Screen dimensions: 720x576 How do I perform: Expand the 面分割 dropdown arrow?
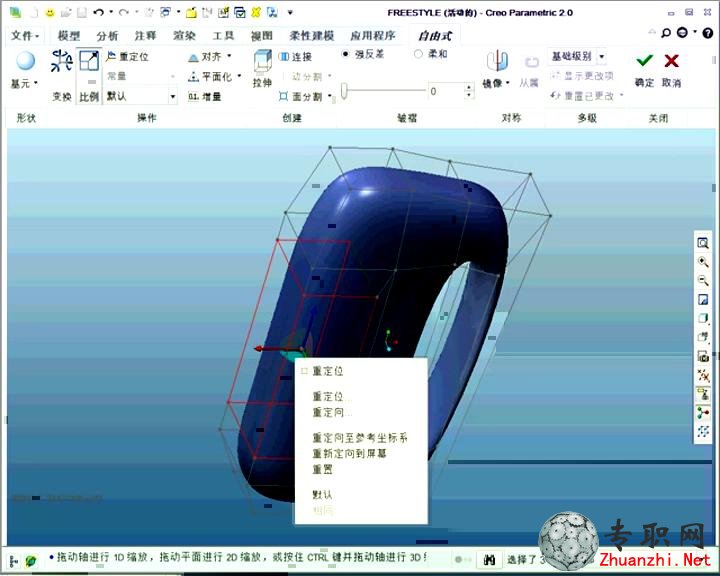tap(330, 96)
